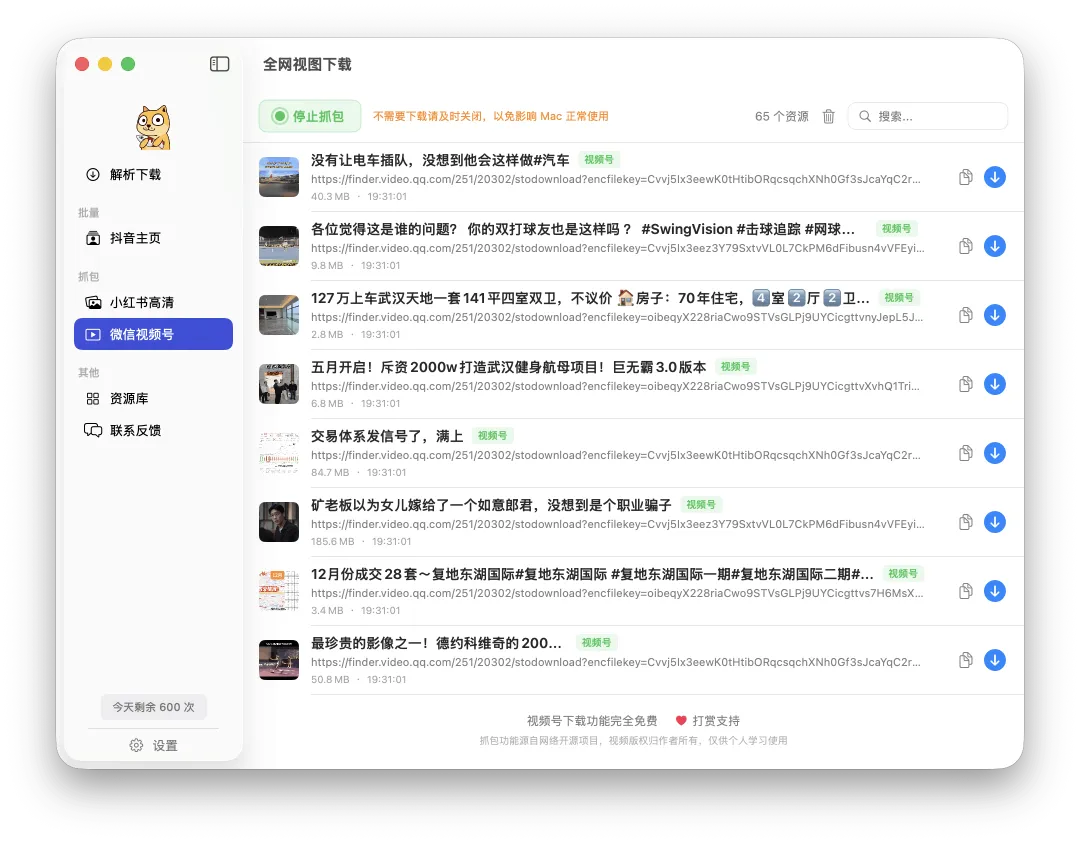Open thumbnail of 矿老板 video
1080x843 pixels.
(279, 522)
